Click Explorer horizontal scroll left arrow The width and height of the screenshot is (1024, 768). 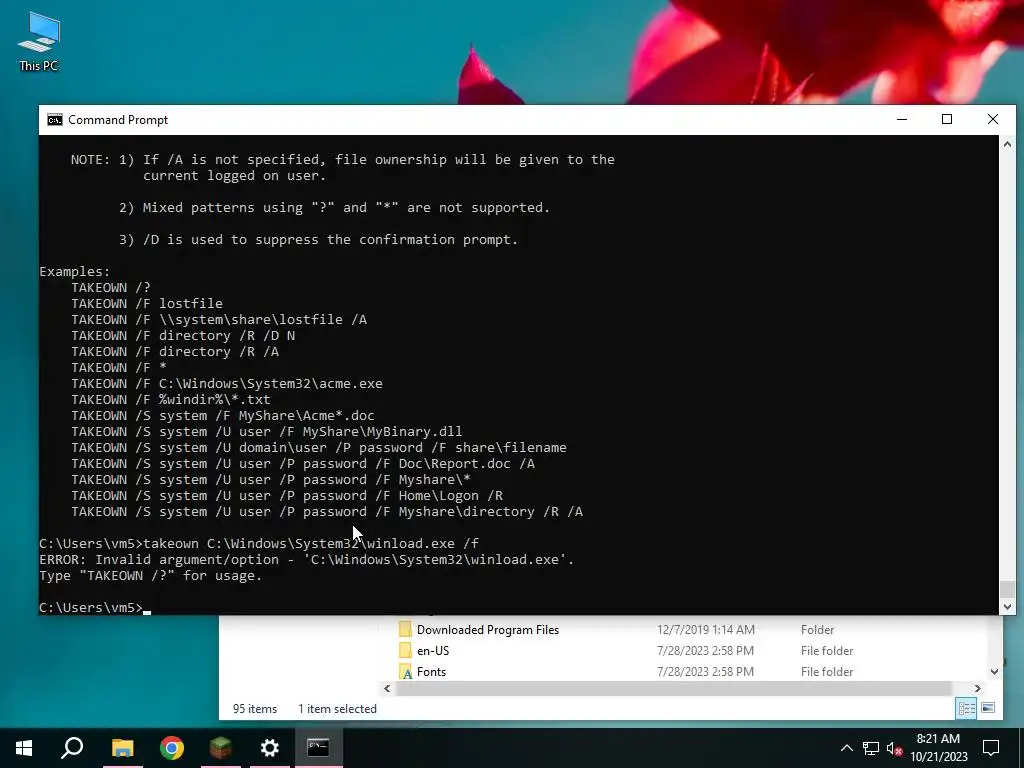pos(387,688)
